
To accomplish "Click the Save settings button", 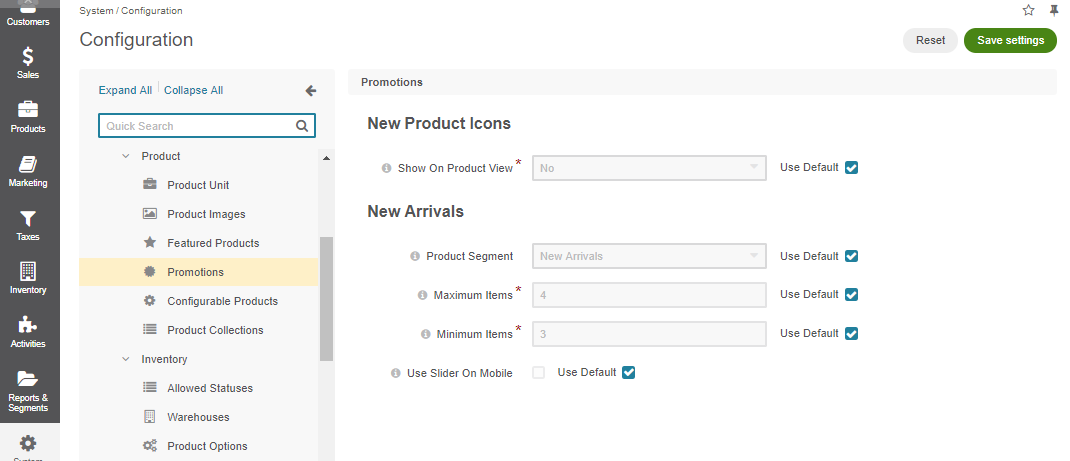I will click(1009, 41).
